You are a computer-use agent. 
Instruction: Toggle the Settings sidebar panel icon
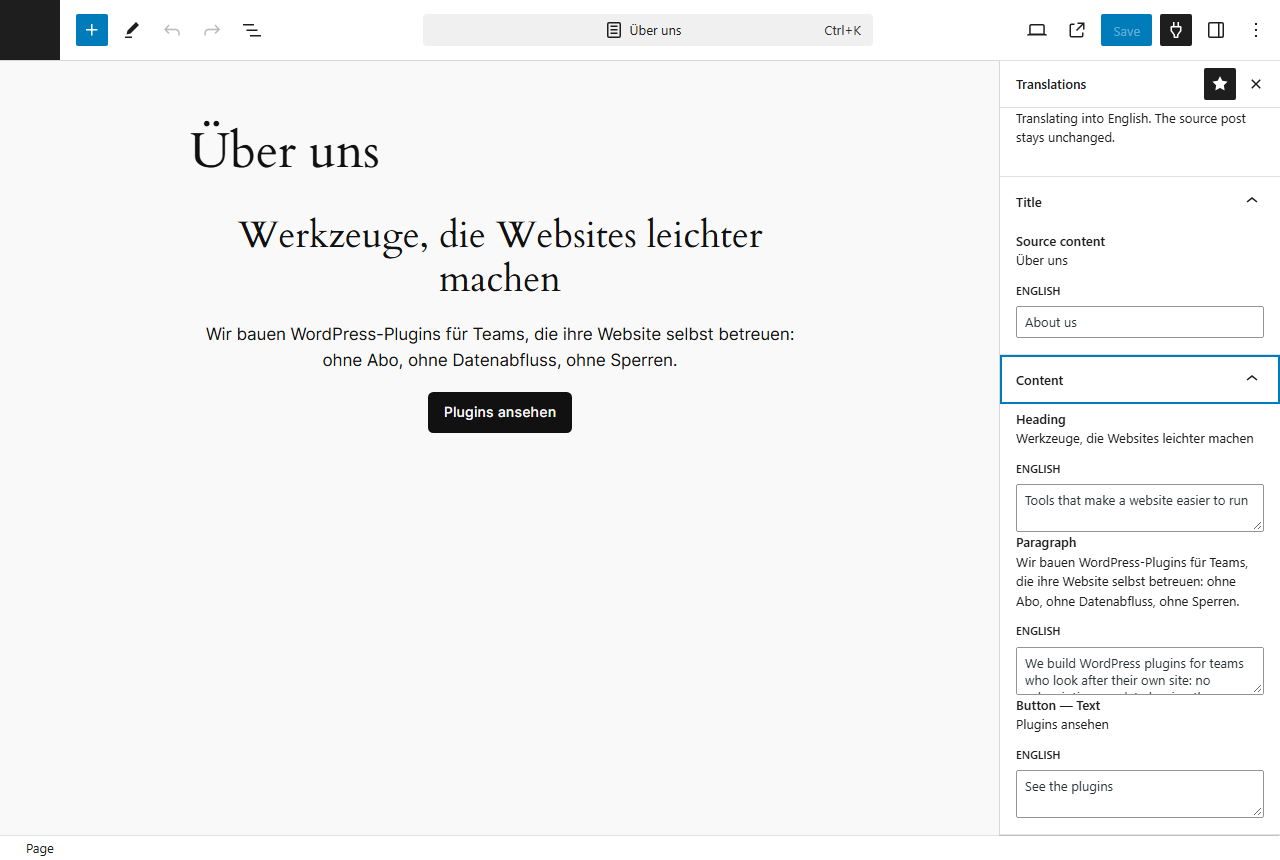pos(1216,30)
